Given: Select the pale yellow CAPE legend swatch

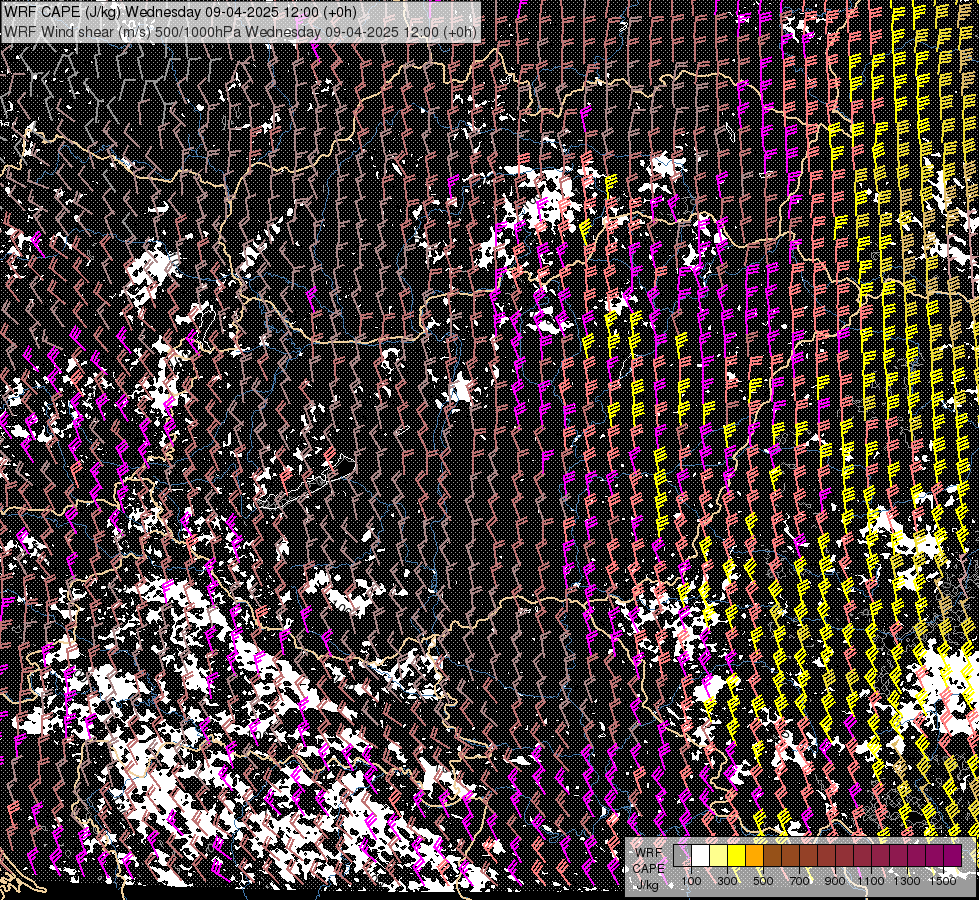Looking at the screenshot, I should (719, 855).
